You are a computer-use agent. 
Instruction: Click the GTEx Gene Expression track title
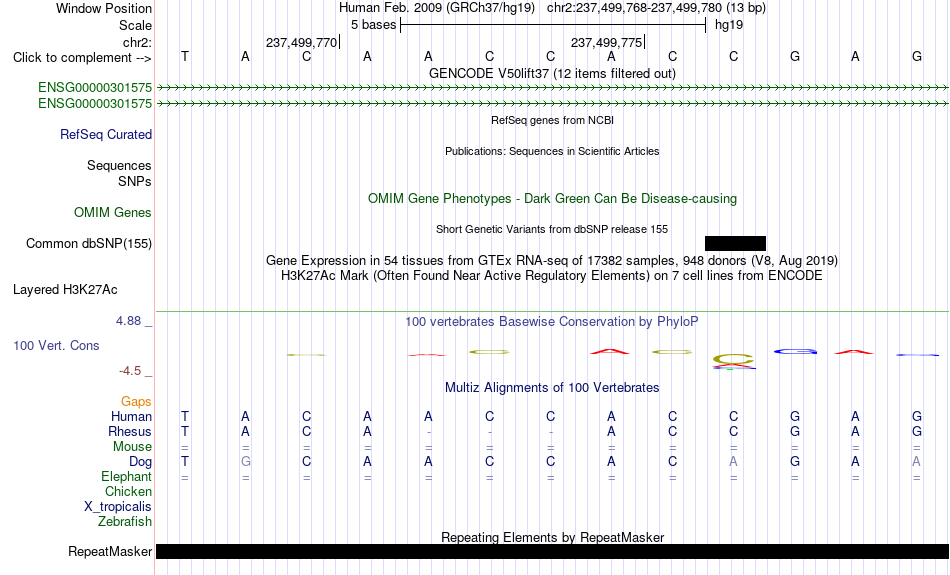pyautogui.click(x=553, y=261)
